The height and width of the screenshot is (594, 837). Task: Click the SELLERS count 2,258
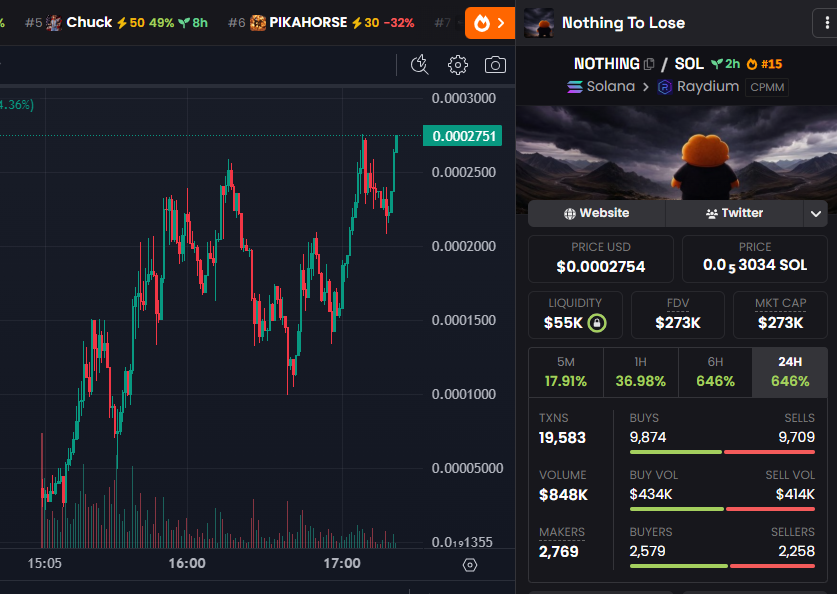pos(796,551)
